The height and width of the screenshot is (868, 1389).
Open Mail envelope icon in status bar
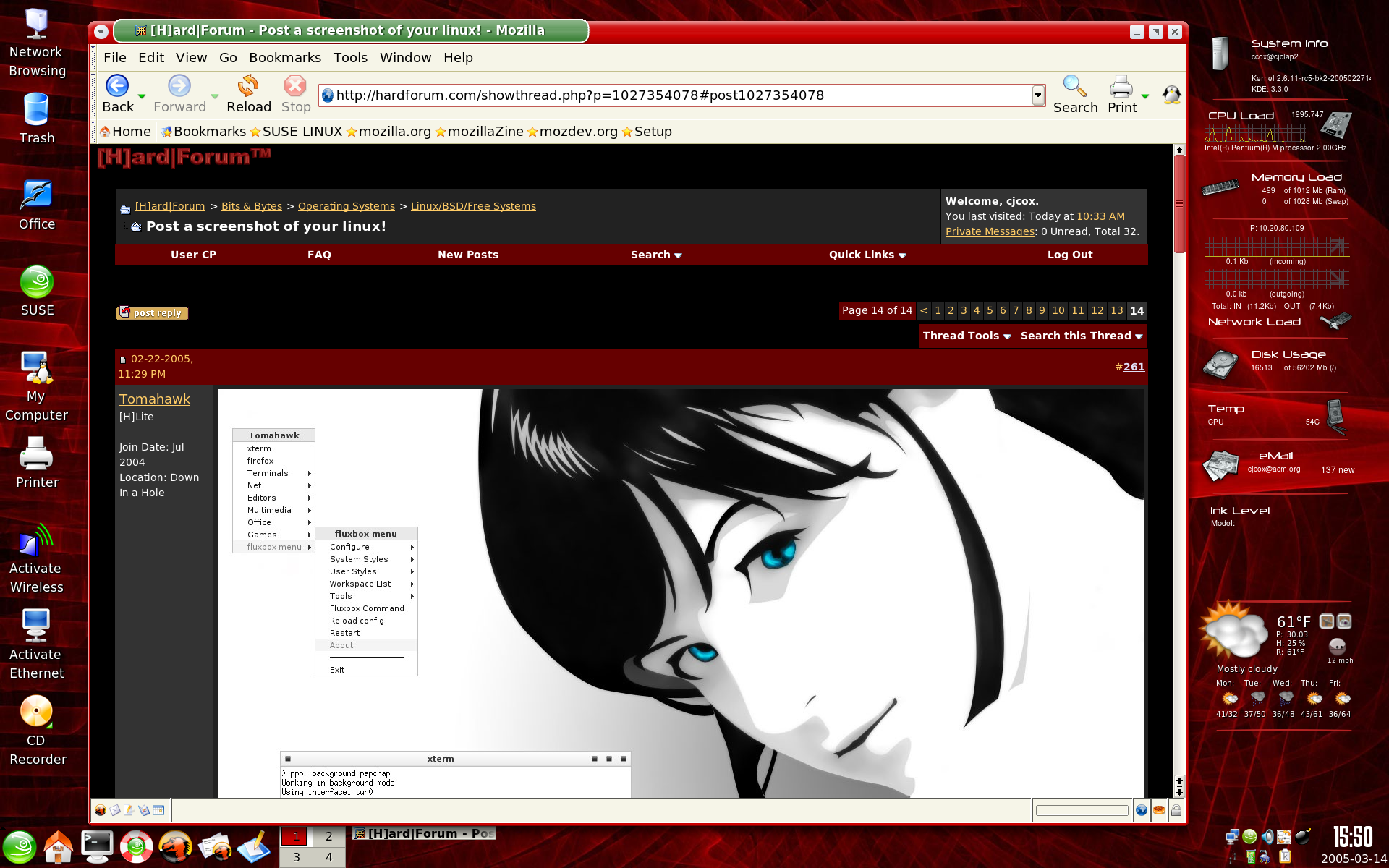tap(114, 810)
